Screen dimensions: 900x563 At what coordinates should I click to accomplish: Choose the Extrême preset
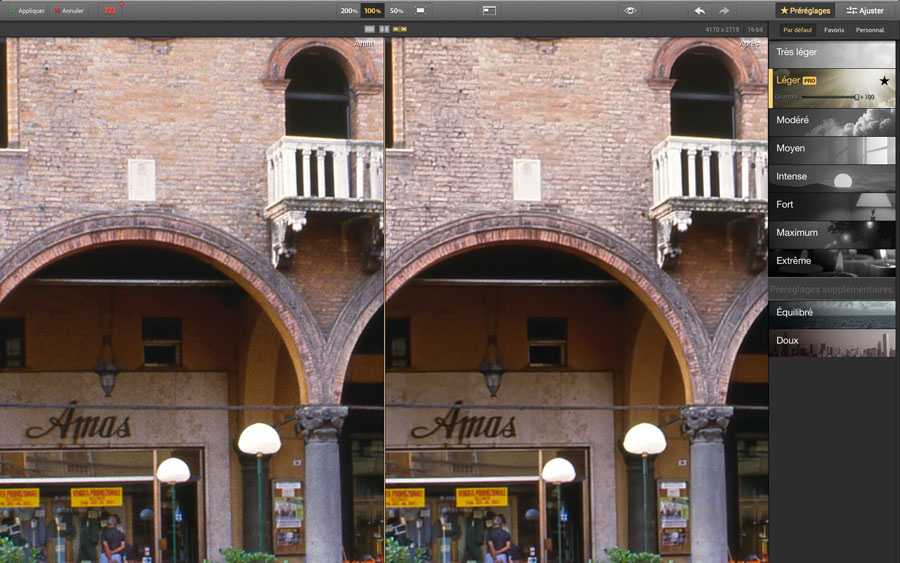click(x=832, y=263)
